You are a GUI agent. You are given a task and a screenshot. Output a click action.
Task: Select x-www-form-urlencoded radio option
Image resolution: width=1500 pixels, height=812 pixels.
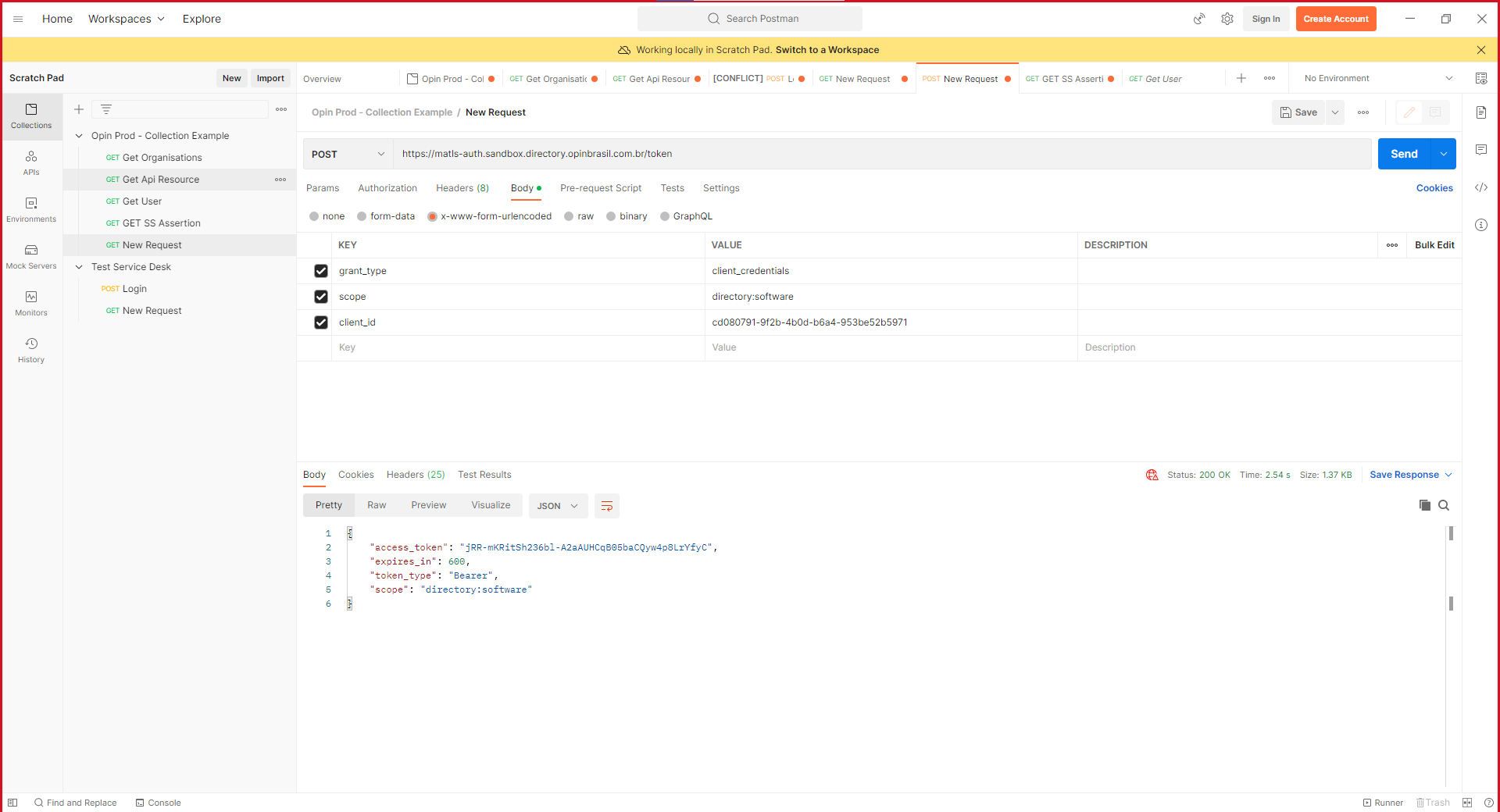(x=432, y=216)
